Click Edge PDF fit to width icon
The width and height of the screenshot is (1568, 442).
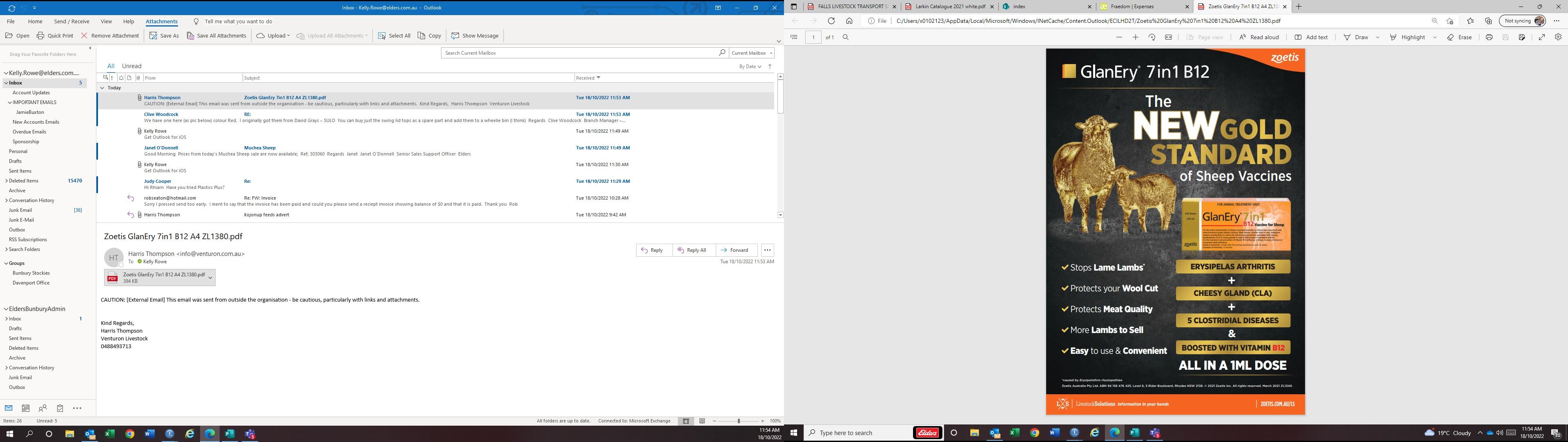[x=1168, y=37]
